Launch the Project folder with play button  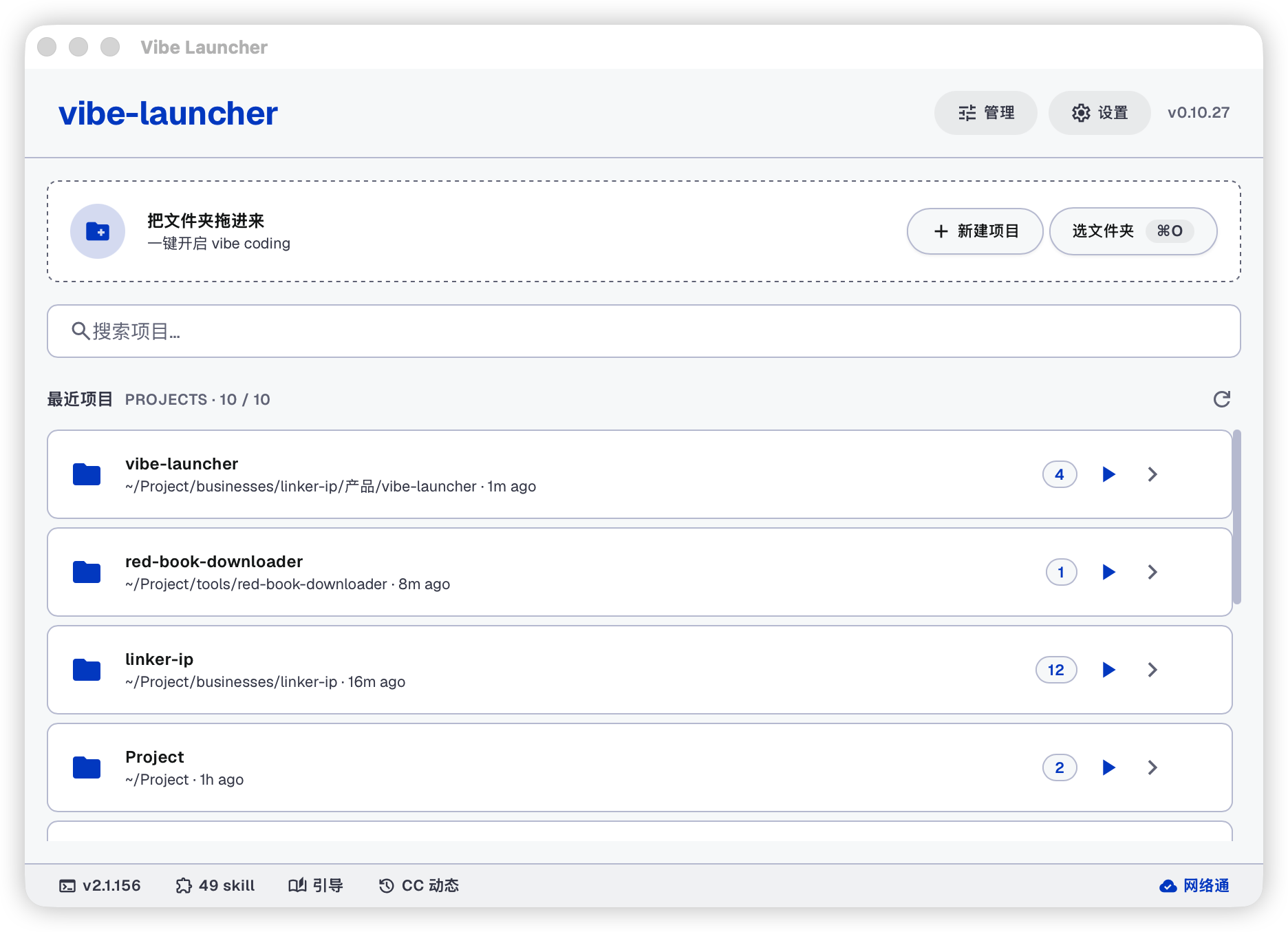pyautogui.click(x=1108, y=767)
